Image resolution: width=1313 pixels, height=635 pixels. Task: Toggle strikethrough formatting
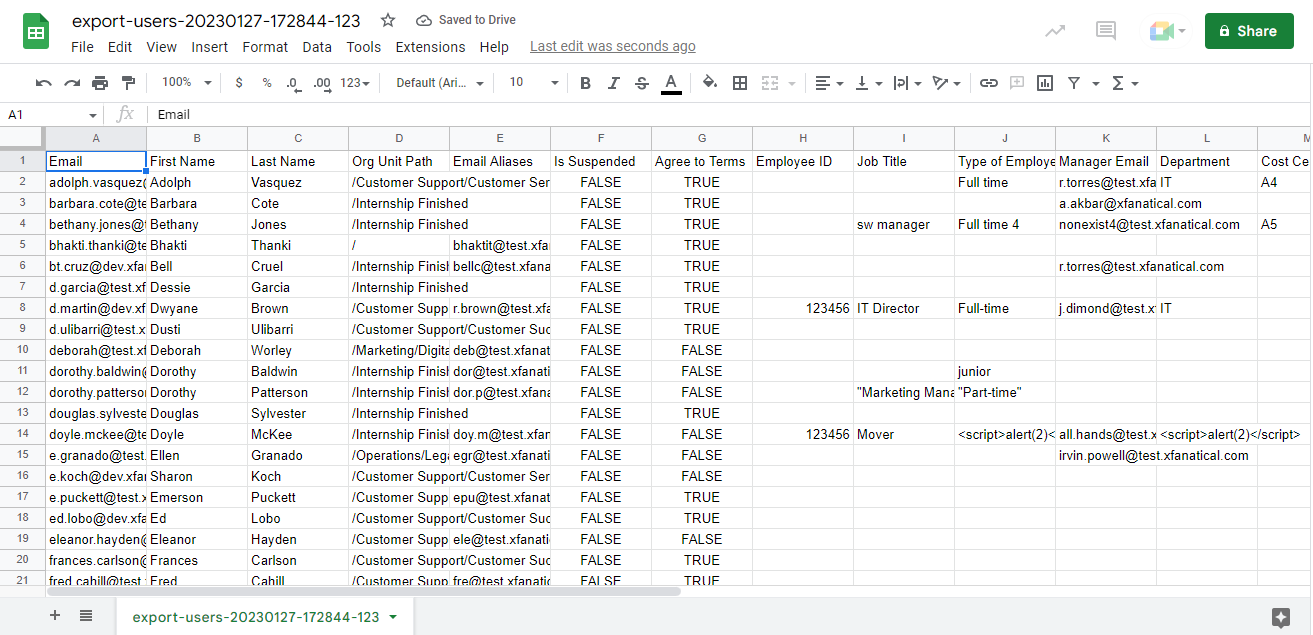pos(642,83)
